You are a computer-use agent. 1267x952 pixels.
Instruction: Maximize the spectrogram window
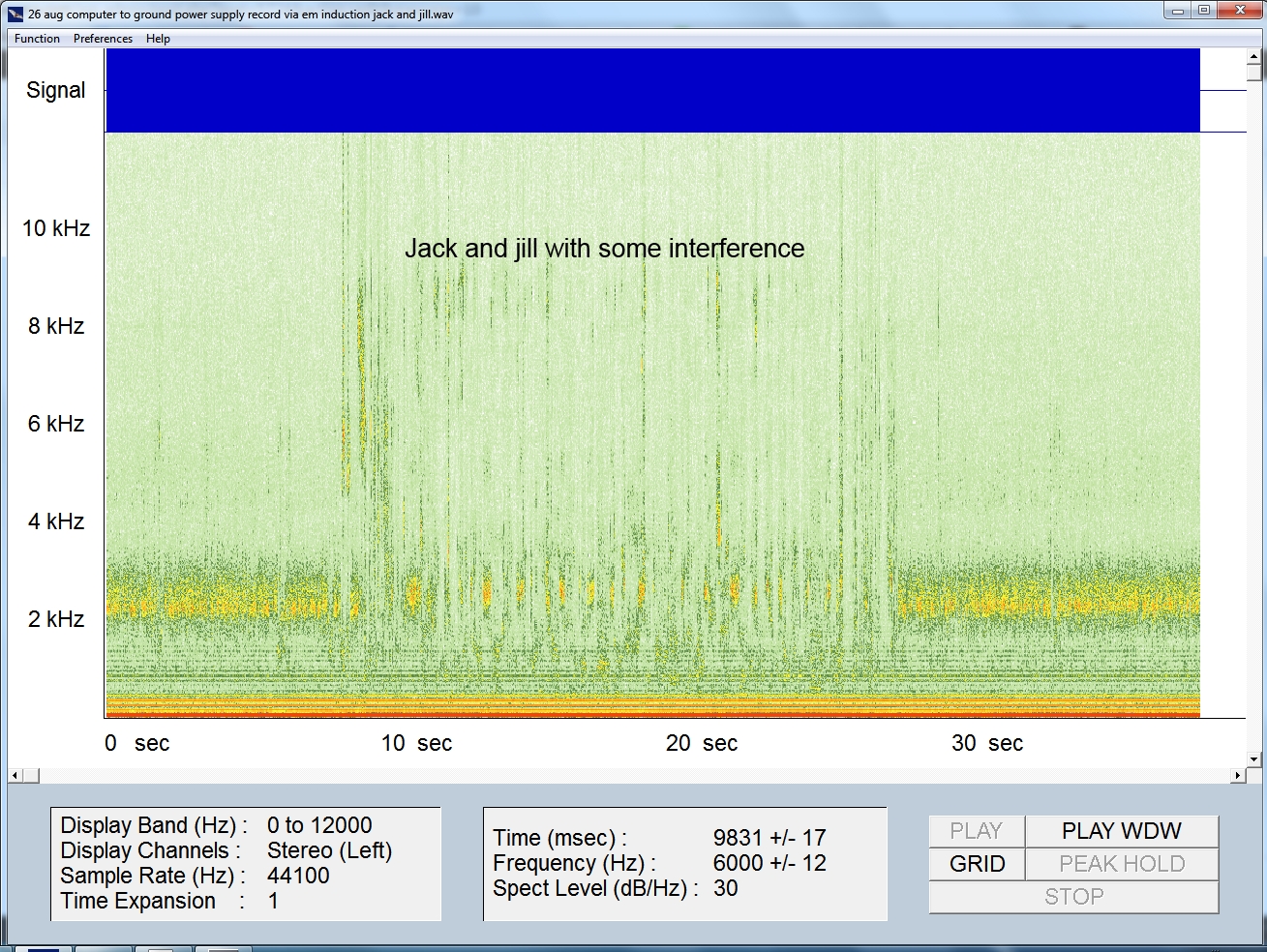[x=1203, y=11]
